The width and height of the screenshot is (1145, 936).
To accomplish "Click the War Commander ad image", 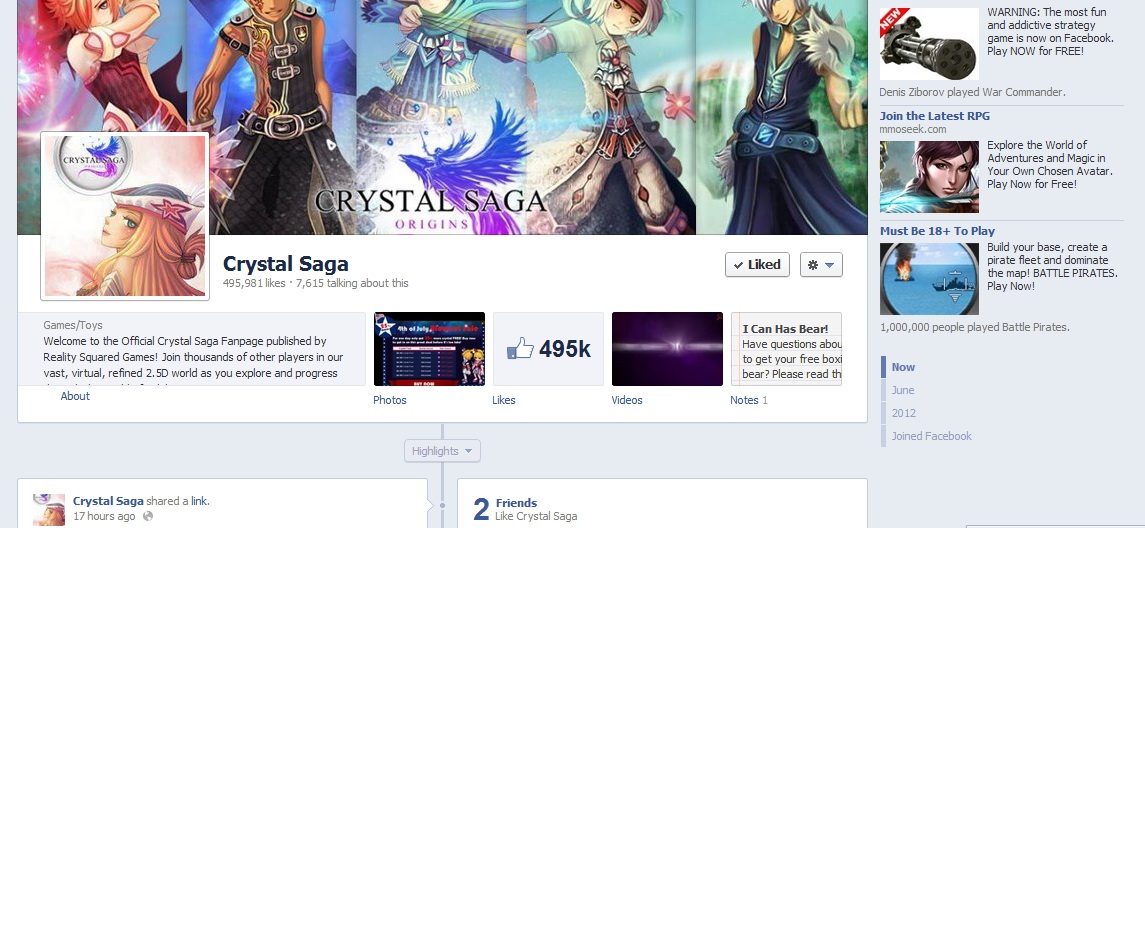I will tap(929, 44).
